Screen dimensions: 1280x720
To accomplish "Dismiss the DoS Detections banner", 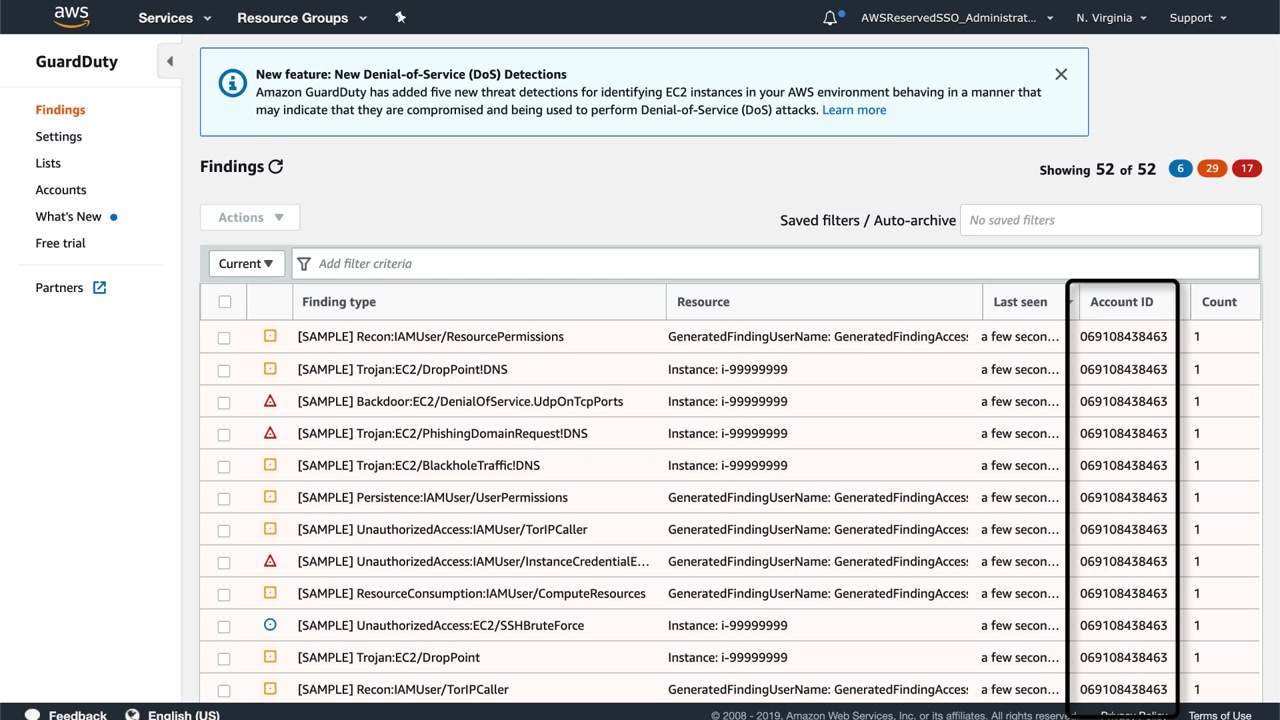I will (1061, 74).
